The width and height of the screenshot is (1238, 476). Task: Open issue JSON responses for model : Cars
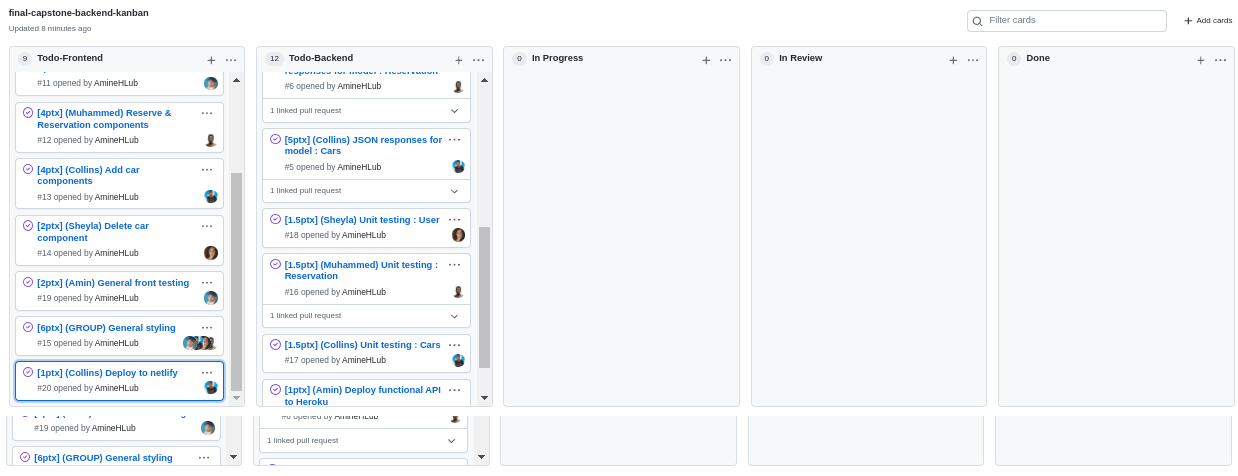click(363, 146)
